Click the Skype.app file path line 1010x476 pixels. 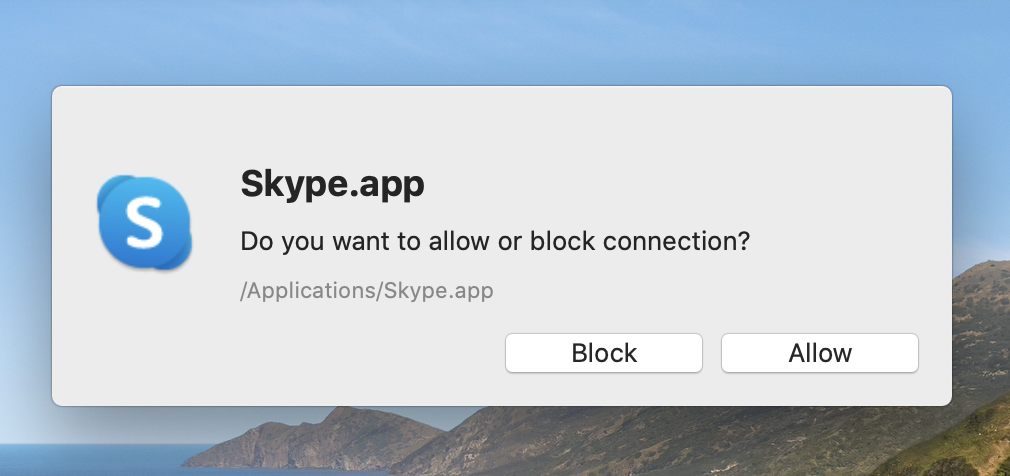(x=367, y=292)
